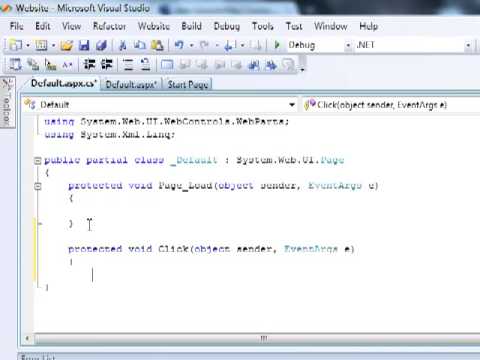Click the 'using System.Web.UI.WebControls.WebParts;' line
Image resolution: width=480 pixels, height=360 pixels.
coord(166,121)
